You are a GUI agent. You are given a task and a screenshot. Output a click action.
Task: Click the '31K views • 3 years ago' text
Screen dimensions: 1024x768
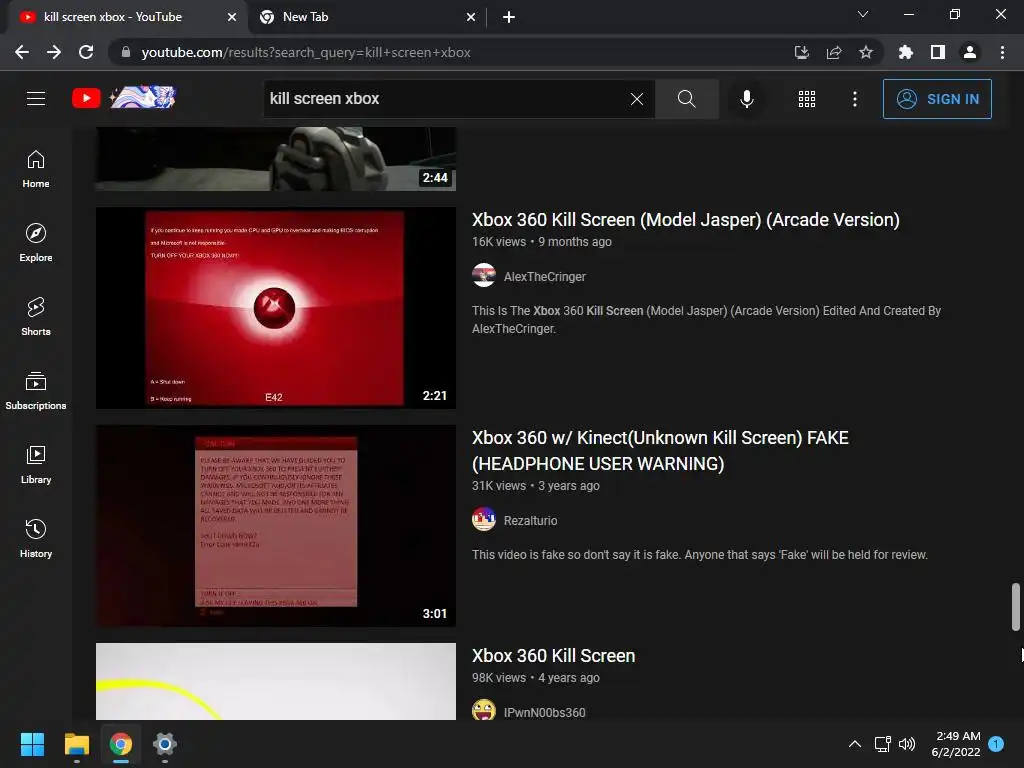pyautogui.click(x=536, y=486)
